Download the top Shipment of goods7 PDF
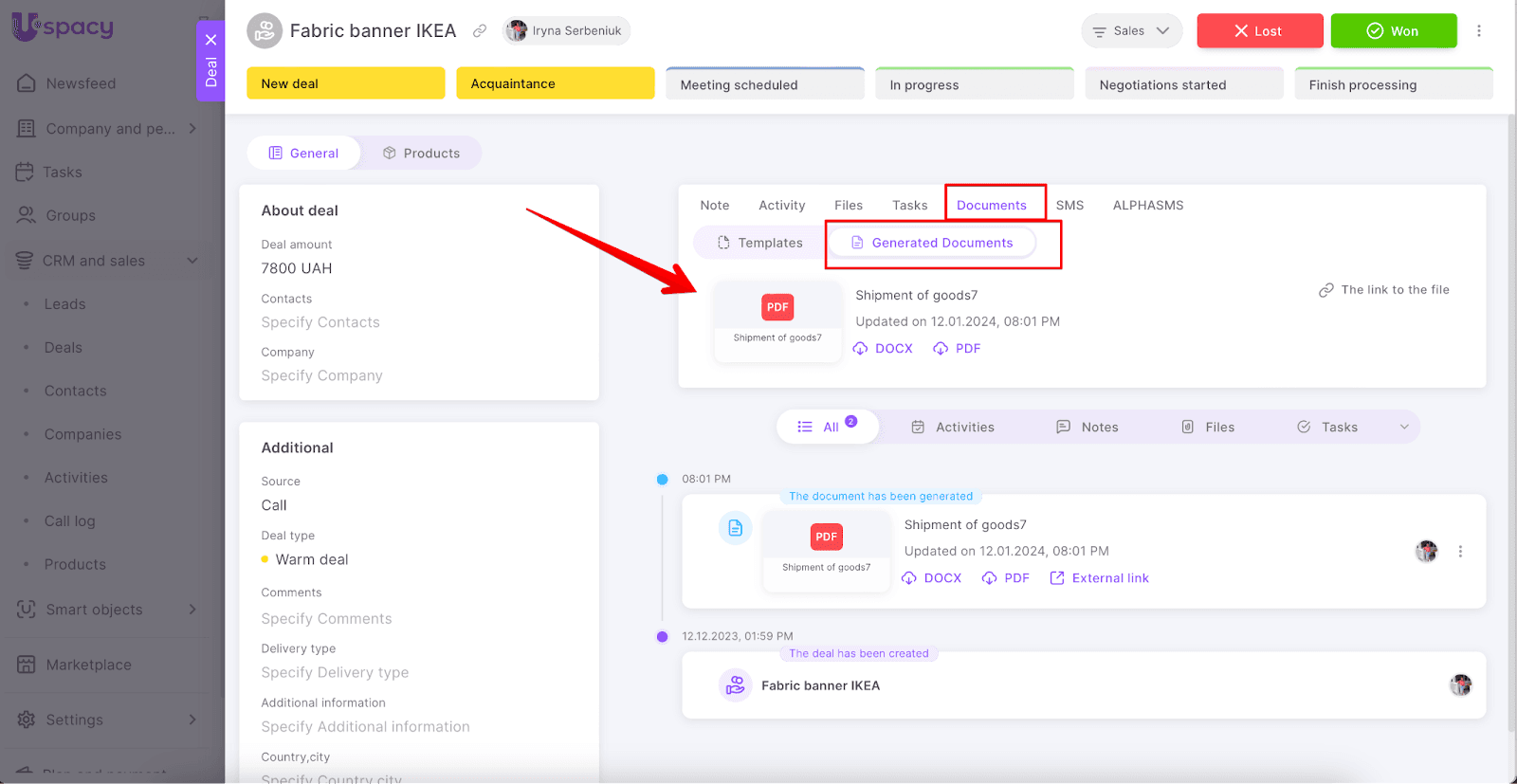1517x784 pixels. (957, 349)
